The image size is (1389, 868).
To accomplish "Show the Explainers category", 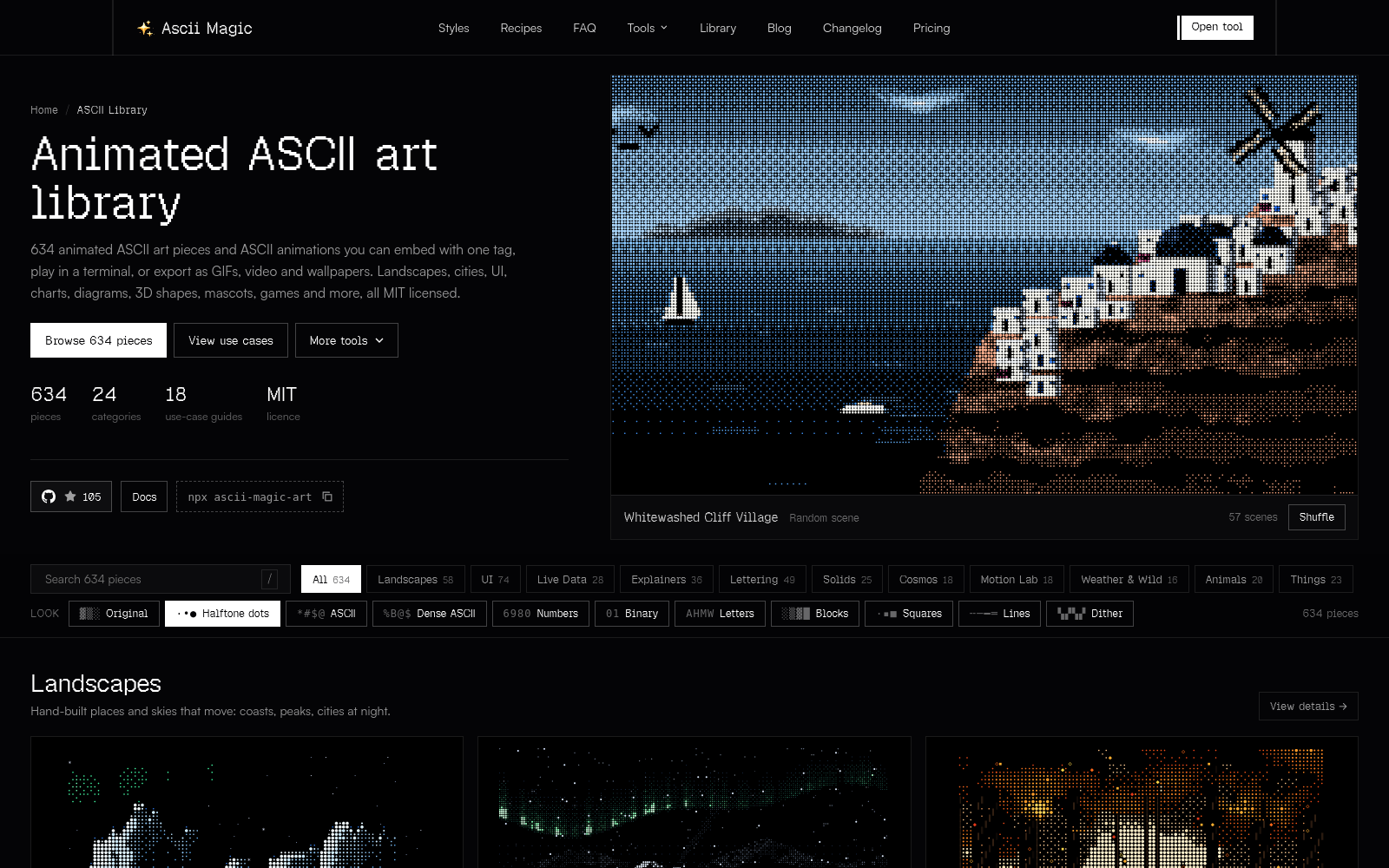I will (667, 579).
